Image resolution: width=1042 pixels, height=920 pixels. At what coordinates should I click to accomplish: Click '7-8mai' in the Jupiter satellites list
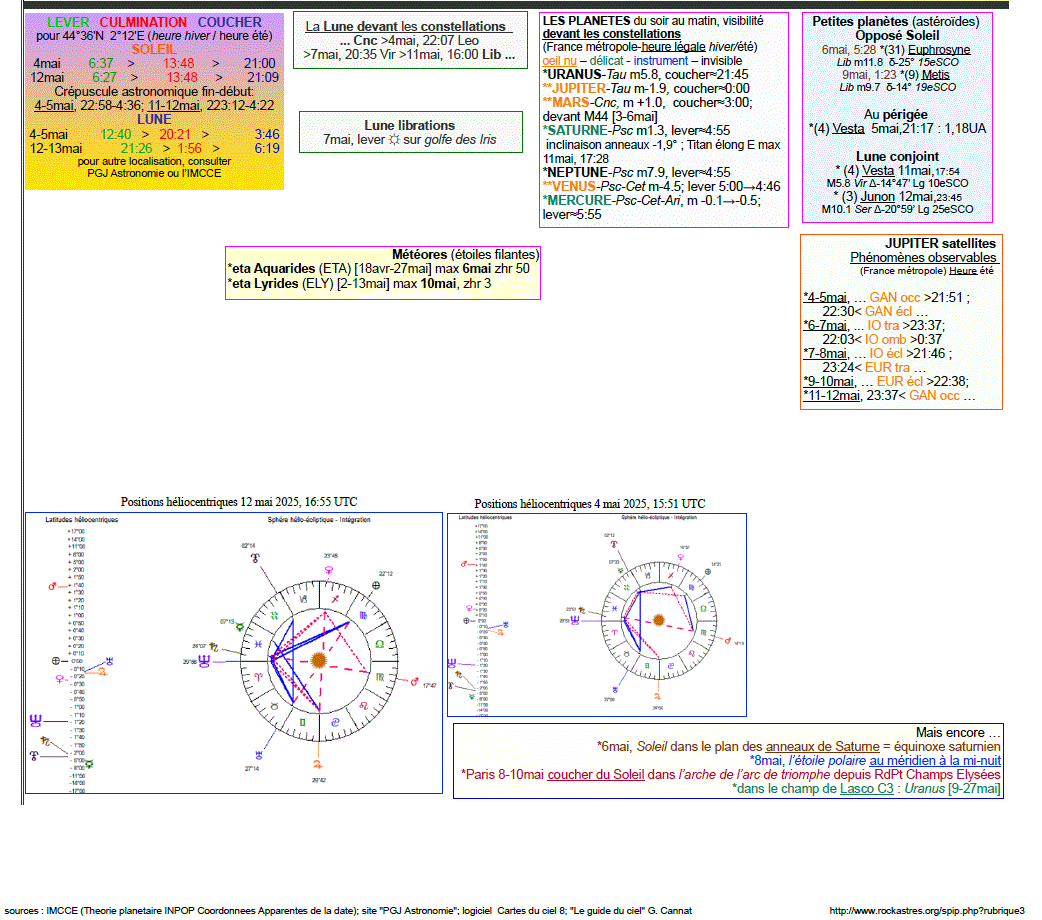point(827,354)
